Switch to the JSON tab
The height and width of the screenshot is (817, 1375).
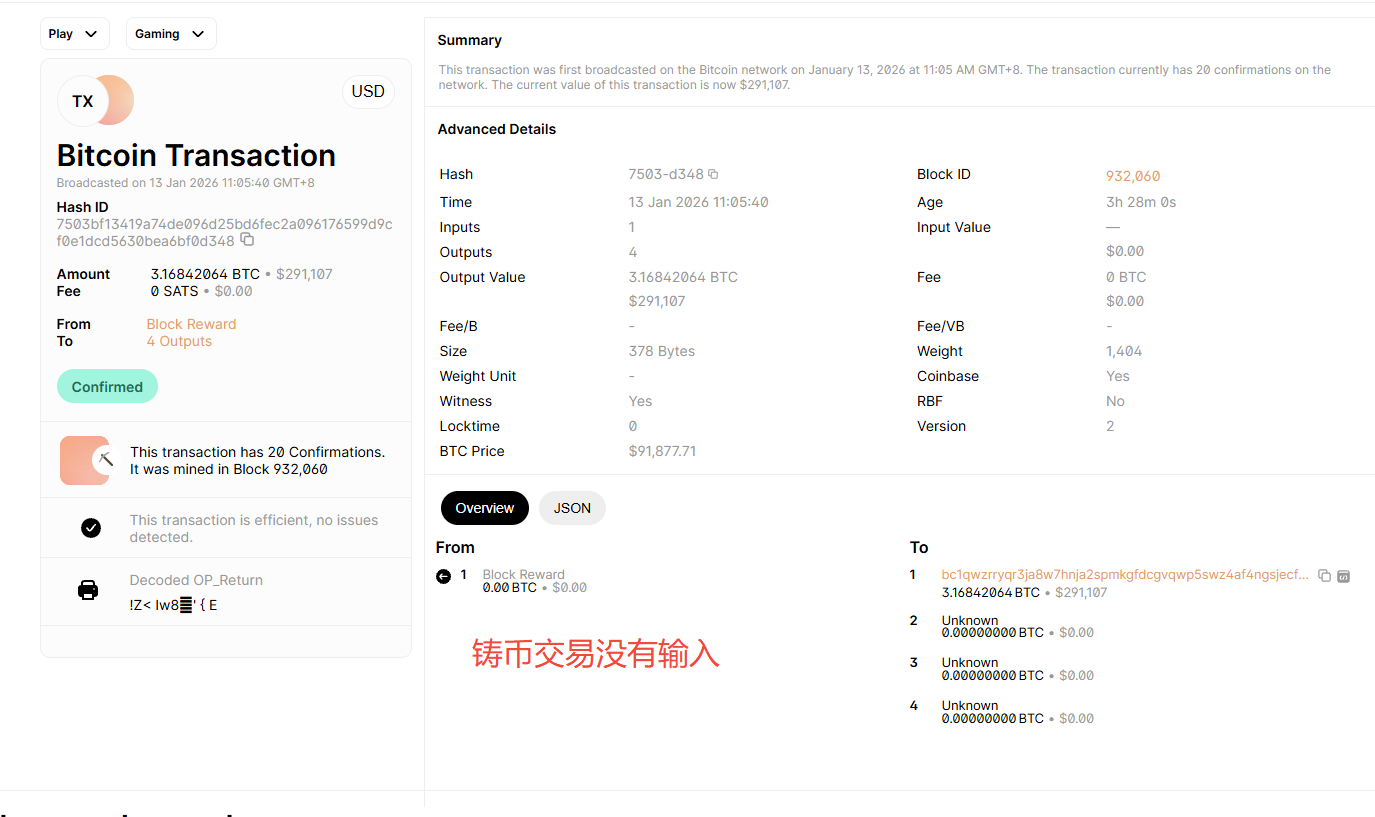pos(572,508)
